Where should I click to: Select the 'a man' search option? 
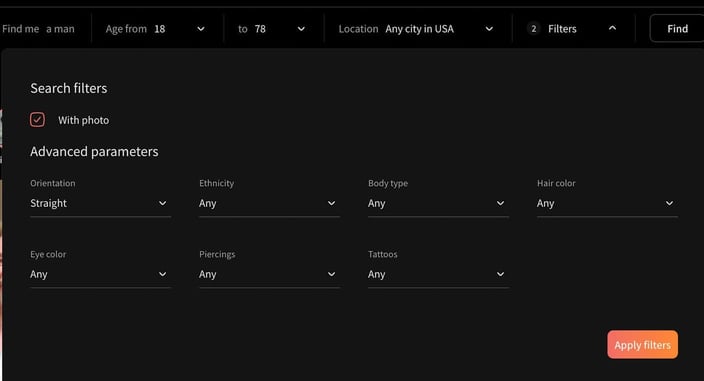point(60,29)
